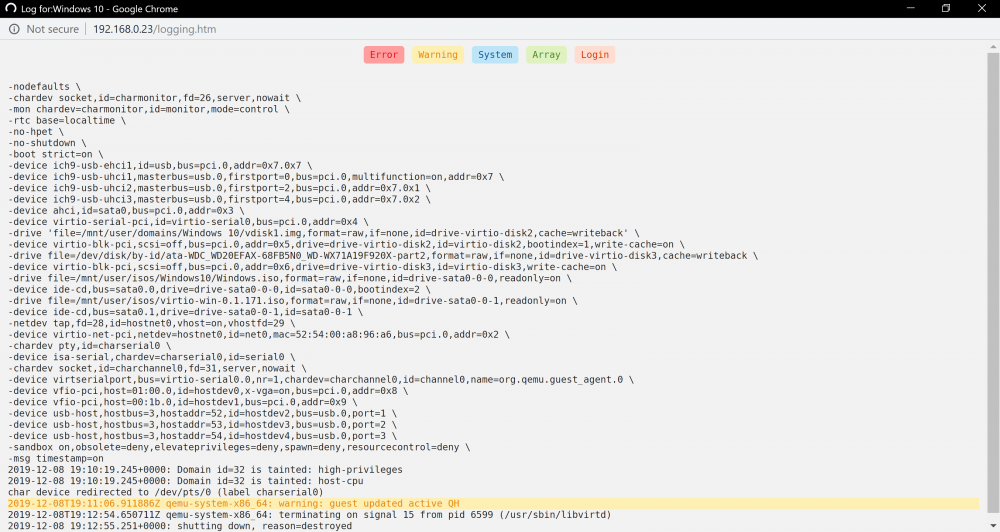Minimize the Chrome log window
Image resolution: width=1000 pixels, height=532 pixels.
[x=911, y=8]
